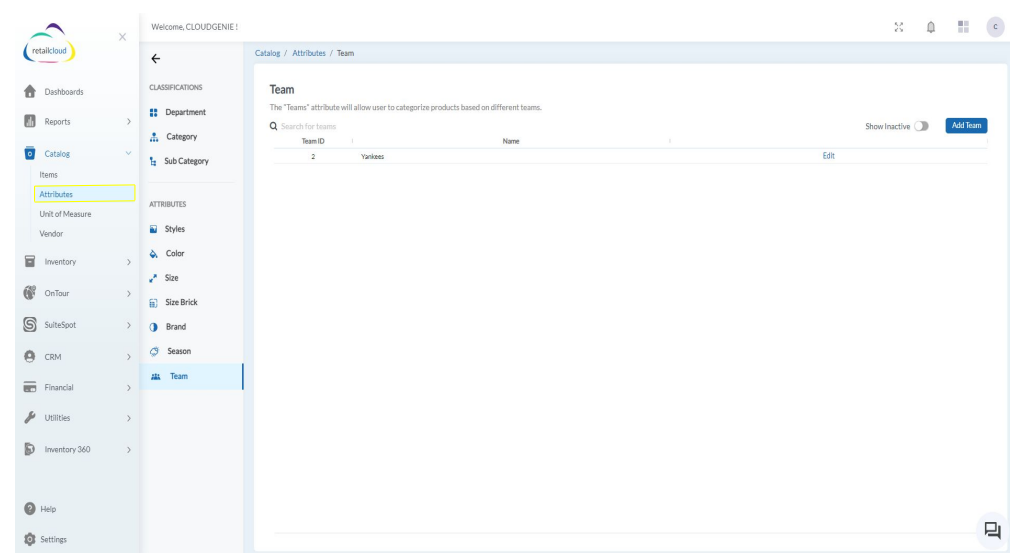Sort by the Team ID column header
The height and width of the screenshot is (555, 1023).
[x=313, y=141]
